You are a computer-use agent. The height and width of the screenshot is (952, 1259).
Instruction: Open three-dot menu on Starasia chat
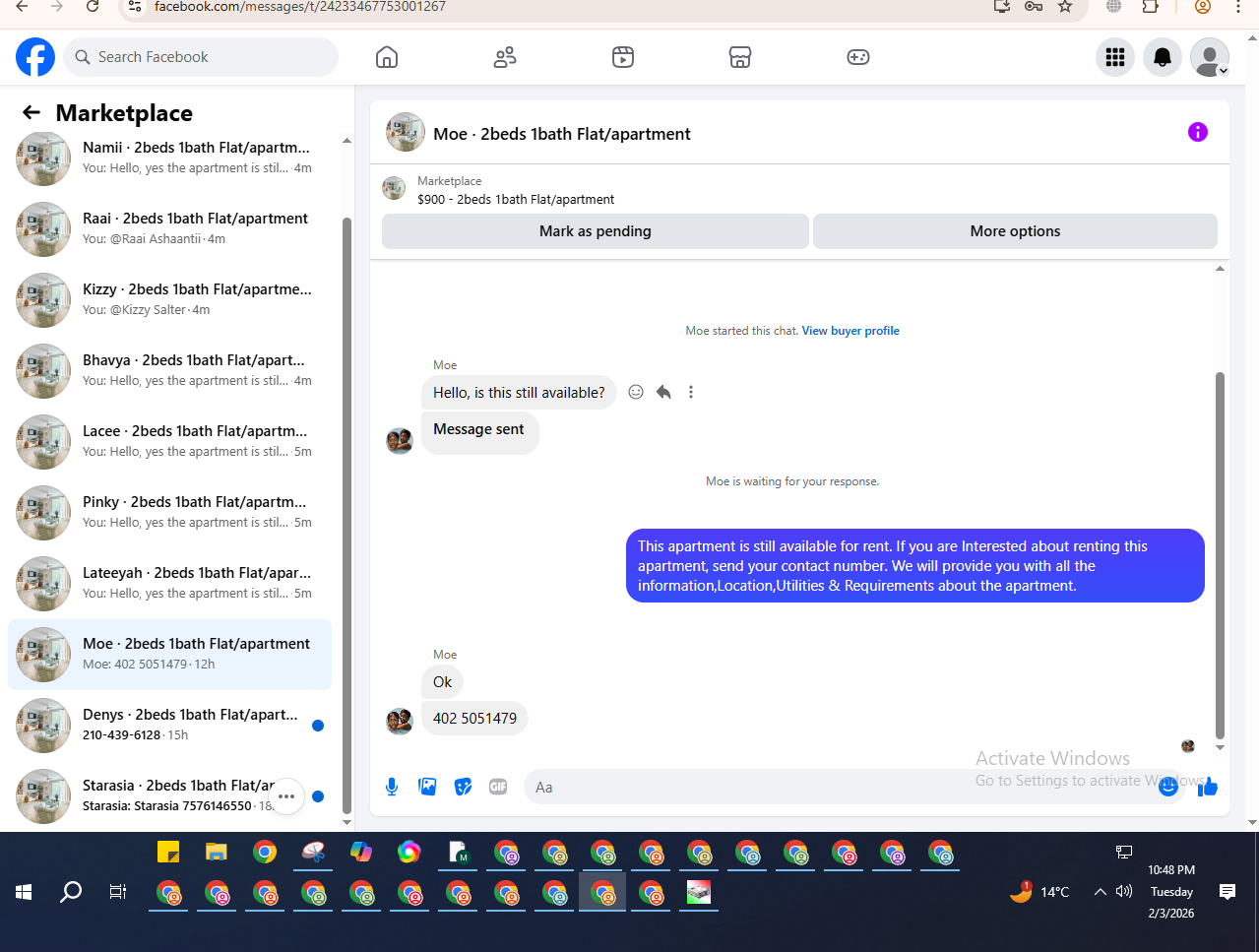tap(286, 796)
